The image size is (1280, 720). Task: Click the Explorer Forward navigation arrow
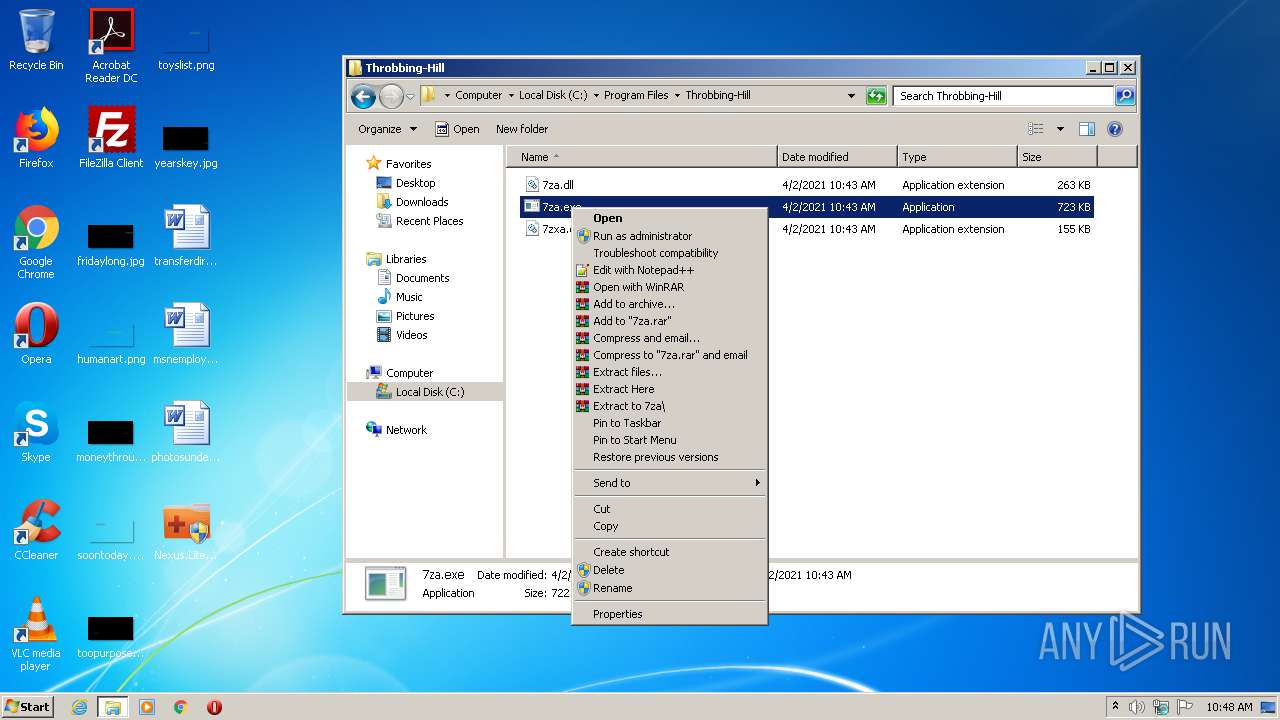coord(391,96)
